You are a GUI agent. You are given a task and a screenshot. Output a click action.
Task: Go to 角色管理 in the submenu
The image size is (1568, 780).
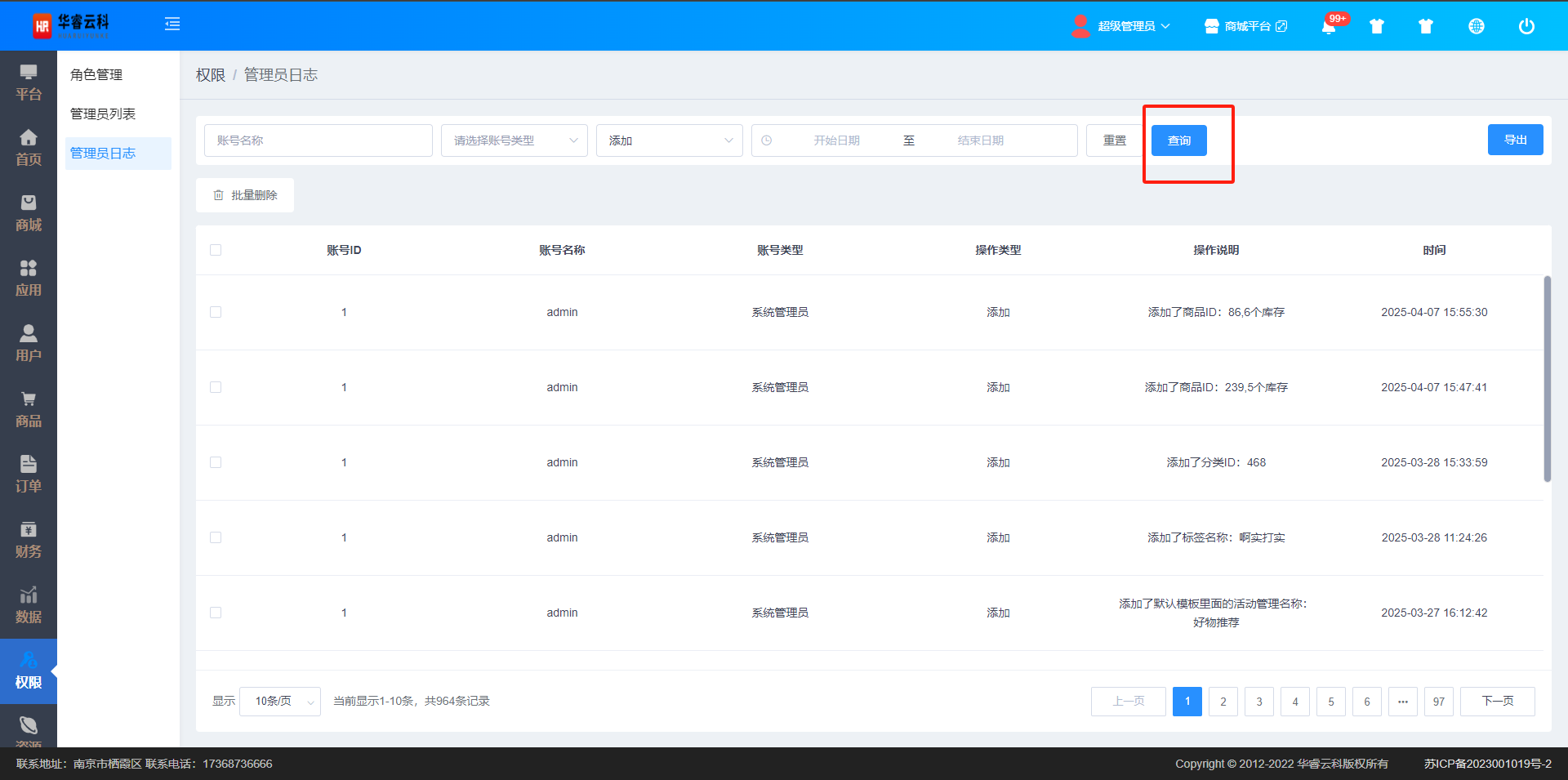pos(96,74)
